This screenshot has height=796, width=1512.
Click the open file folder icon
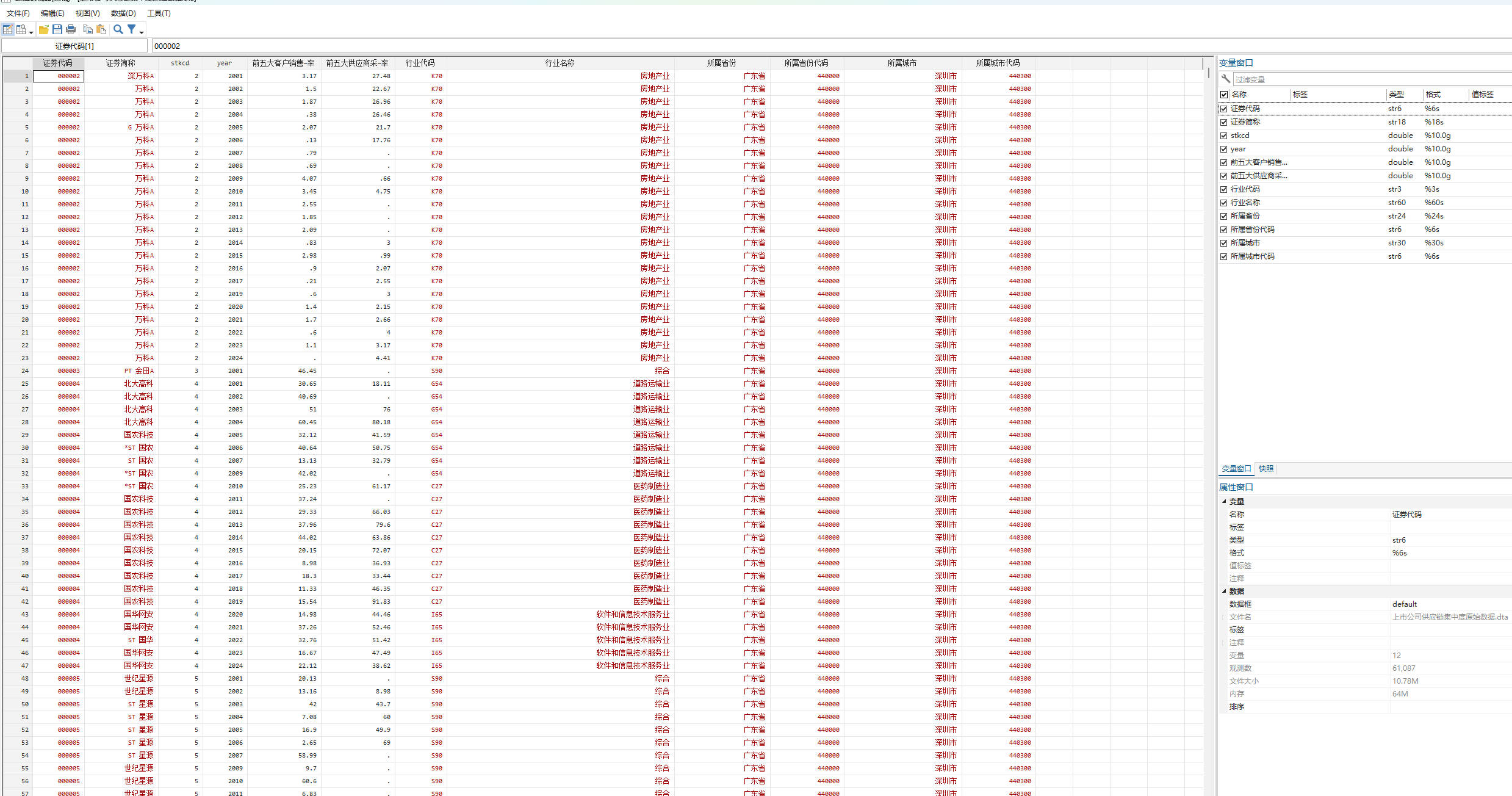click(x=44, y=29)
